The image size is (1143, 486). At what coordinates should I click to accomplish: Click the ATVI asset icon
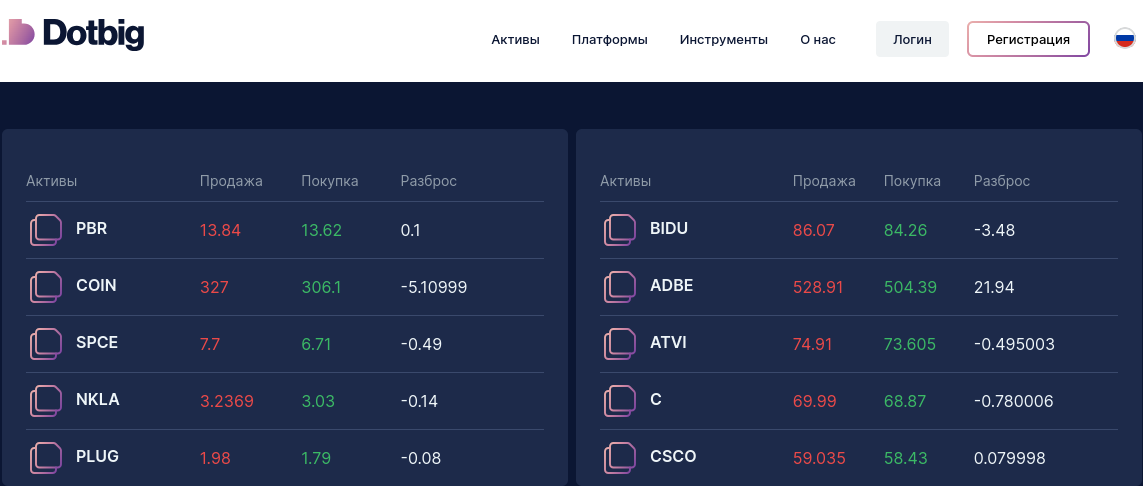click(x=619, y=344)
